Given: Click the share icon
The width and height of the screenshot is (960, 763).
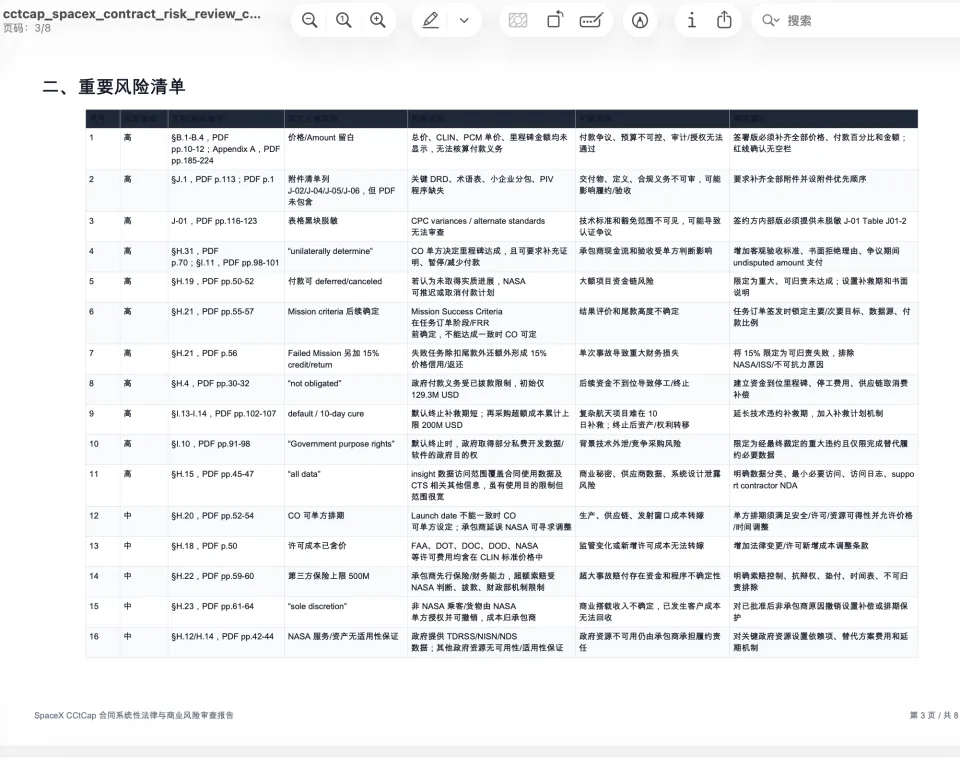Looking at the screenshot, I should click(724, 20).
